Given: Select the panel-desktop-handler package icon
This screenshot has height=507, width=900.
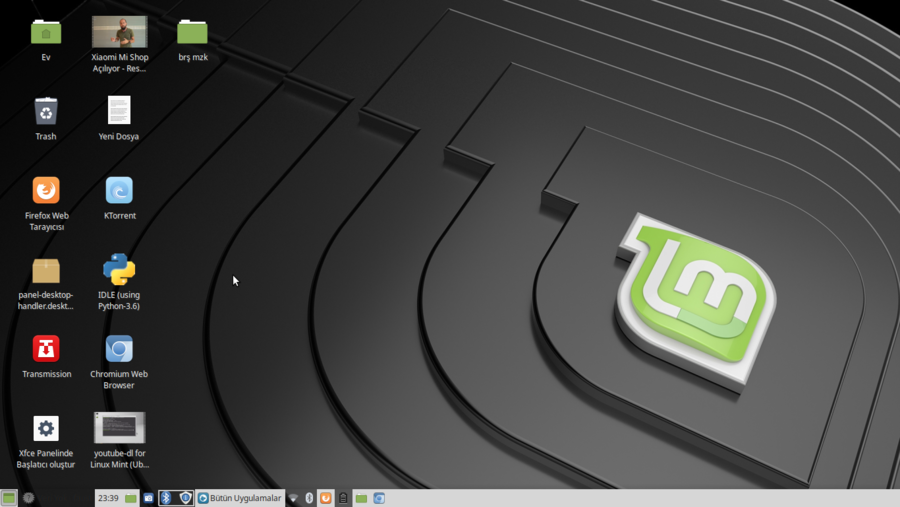Looking at the screenshot, I should pyautogui.click(x=46, y=270).
